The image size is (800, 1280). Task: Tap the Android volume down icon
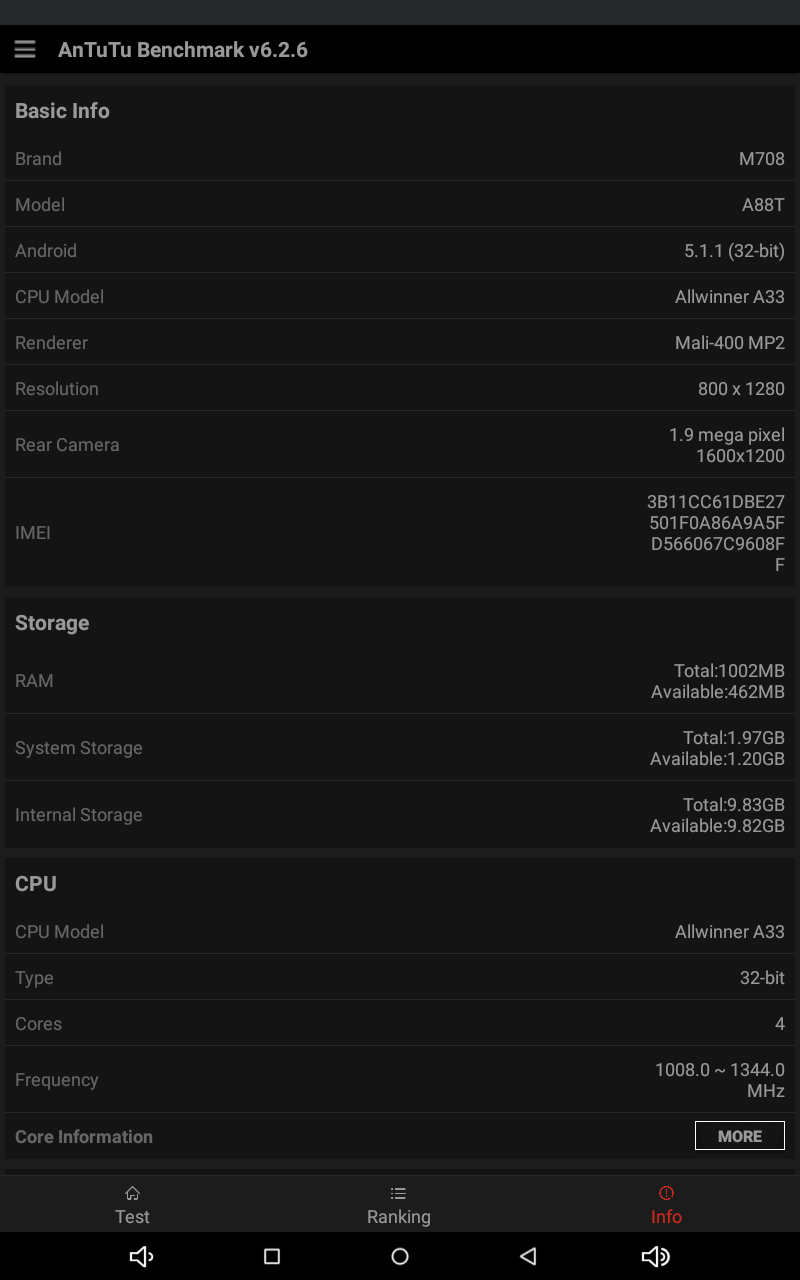click(141, 1257)
